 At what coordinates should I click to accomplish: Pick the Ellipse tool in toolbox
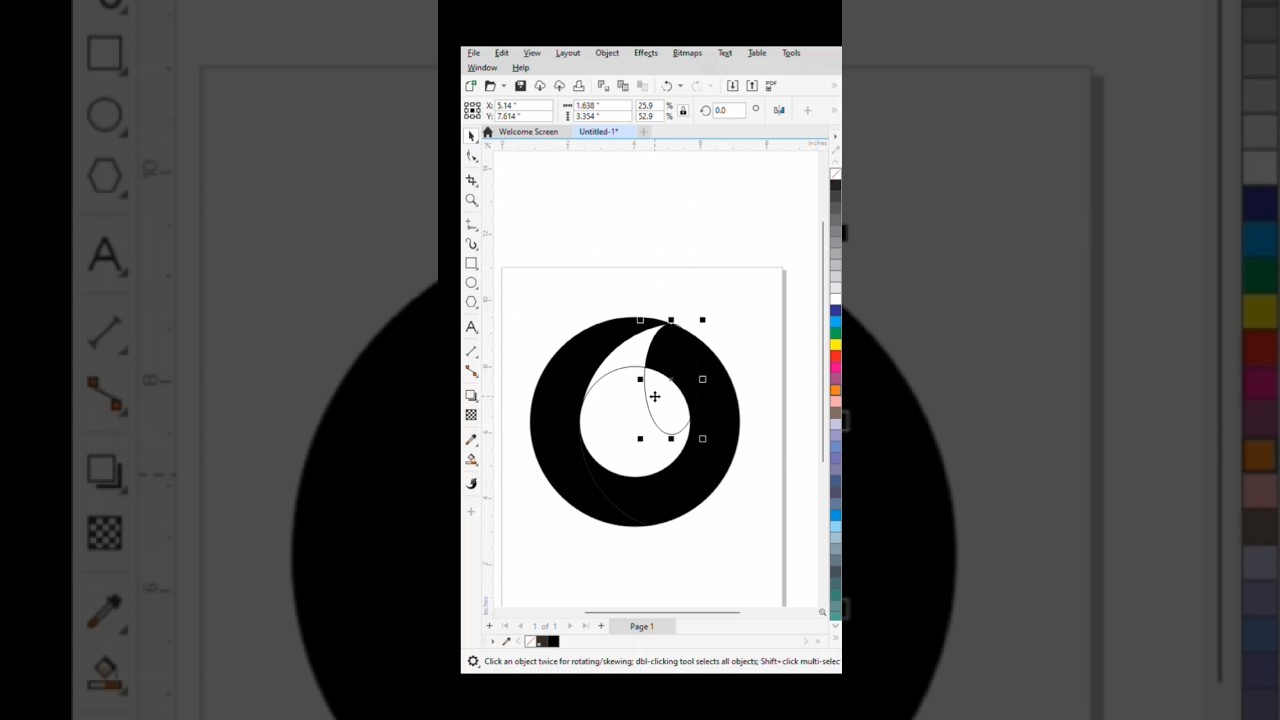pyautogui.click(x=471, y=283)
